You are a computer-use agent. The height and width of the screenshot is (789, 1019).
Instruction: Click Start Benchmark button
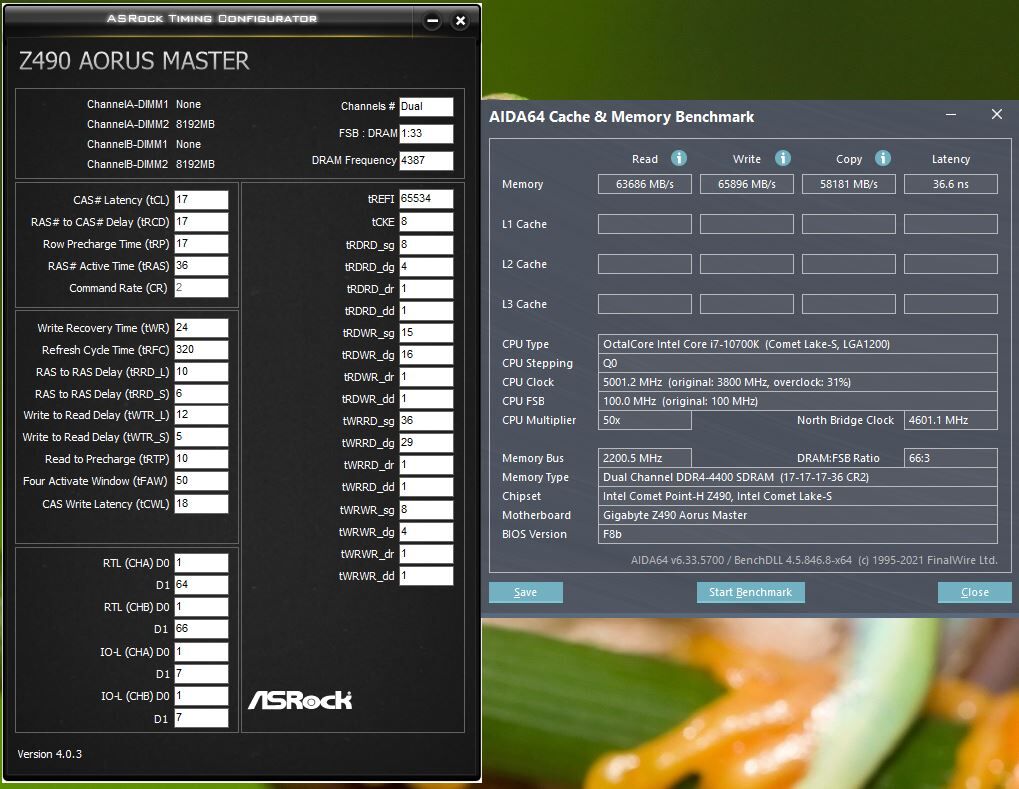click(x=751, y=592)
